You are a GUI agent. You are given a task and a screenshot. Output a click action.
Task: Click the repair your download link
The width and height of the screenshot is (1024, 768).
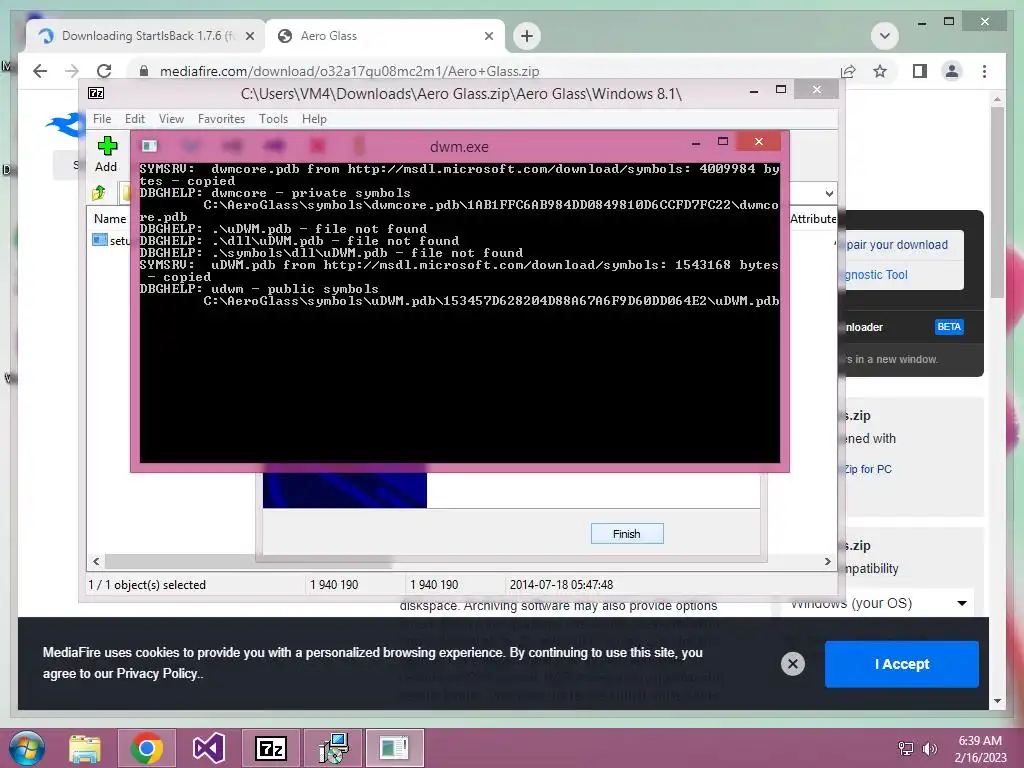(897, 245)
